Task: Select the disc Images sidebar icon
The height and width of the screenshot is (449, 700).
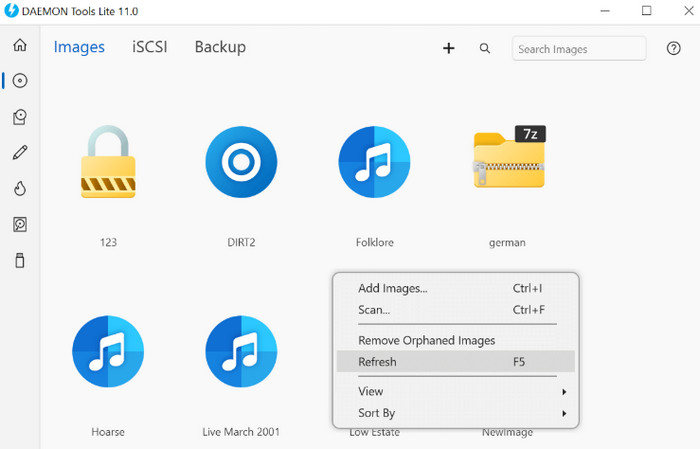Action: (20, 81)
